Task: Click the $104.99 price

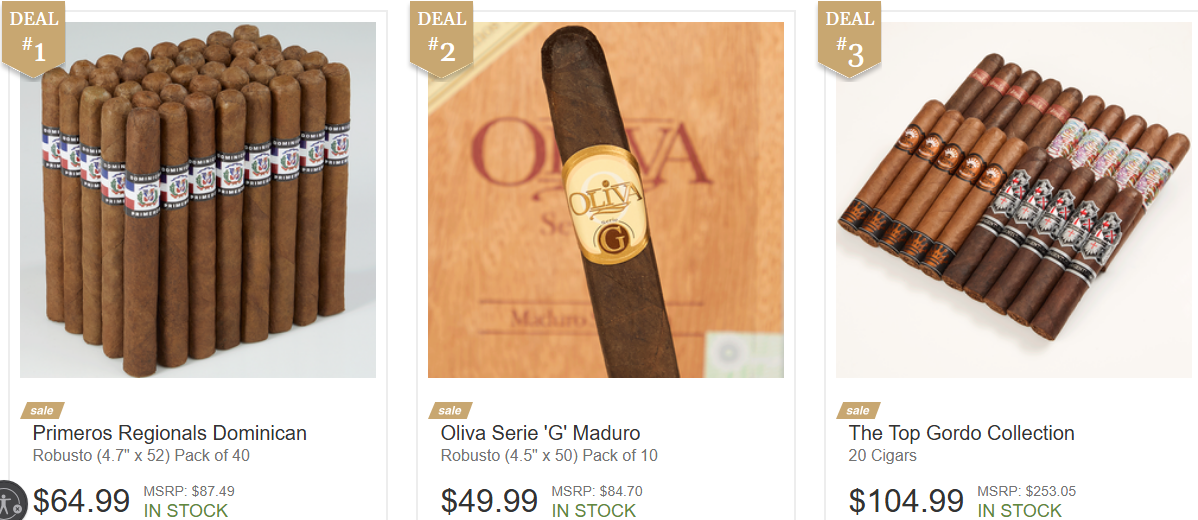Action: 906,502
